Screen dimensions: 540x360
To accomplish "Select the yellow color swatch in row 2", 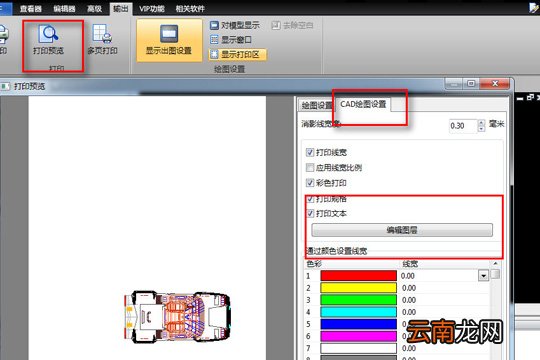I will (359, 288).
